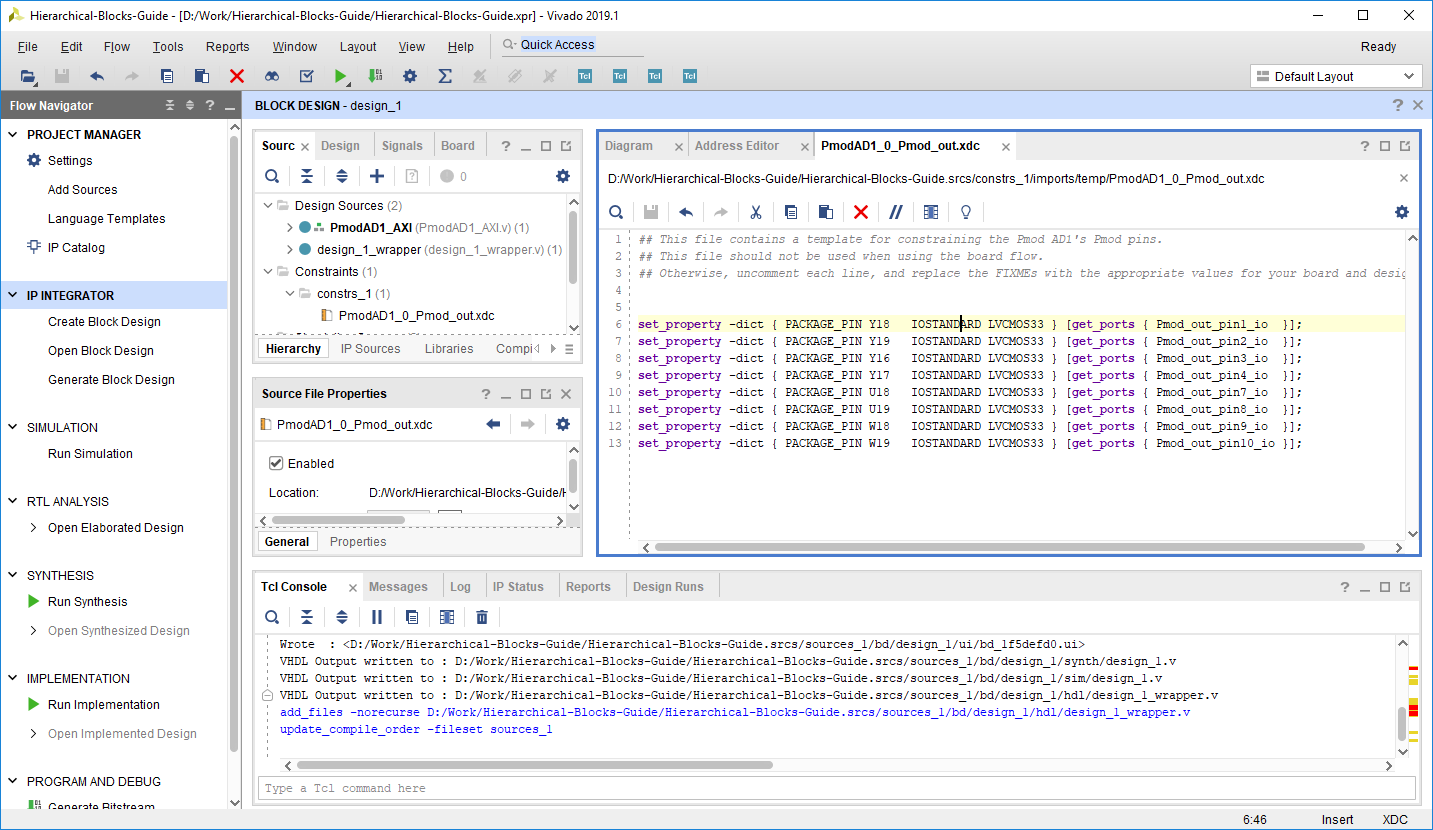
Task: Toggle line comment with the // icon
Action: pos(896,212)
